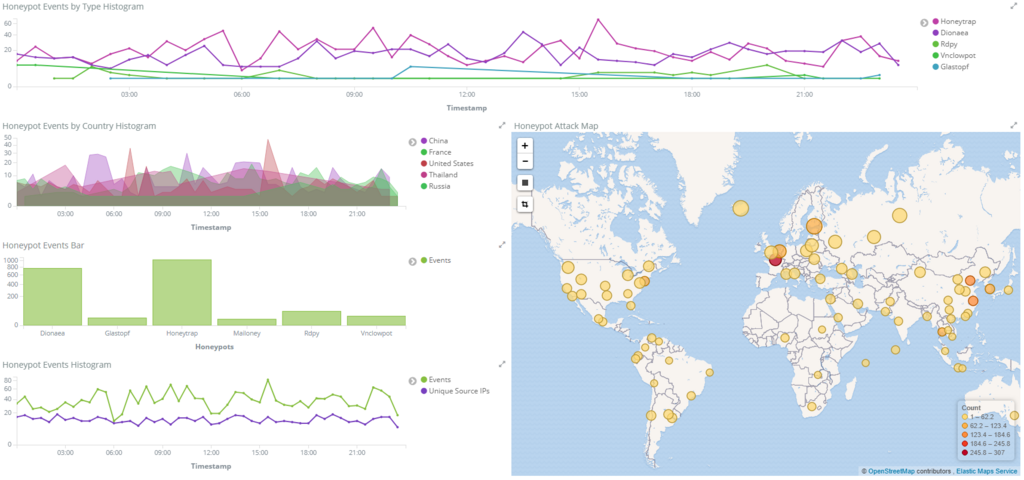The height and width of the screenshot is (480, 1024).
Task: Toggle legend arrow beside the Honeytrap legend
Action: [x=924, y=22]
